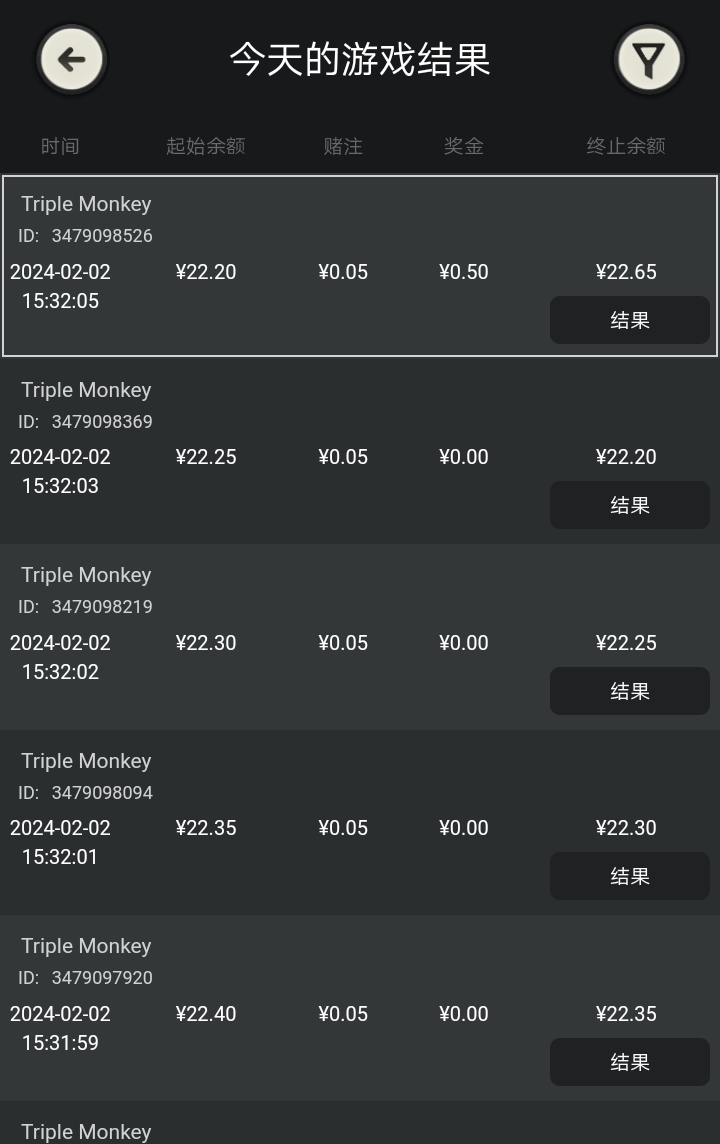This screenshot has height=1144, width=720.
Task: Open the filter funnel icon
Action: 649,60
